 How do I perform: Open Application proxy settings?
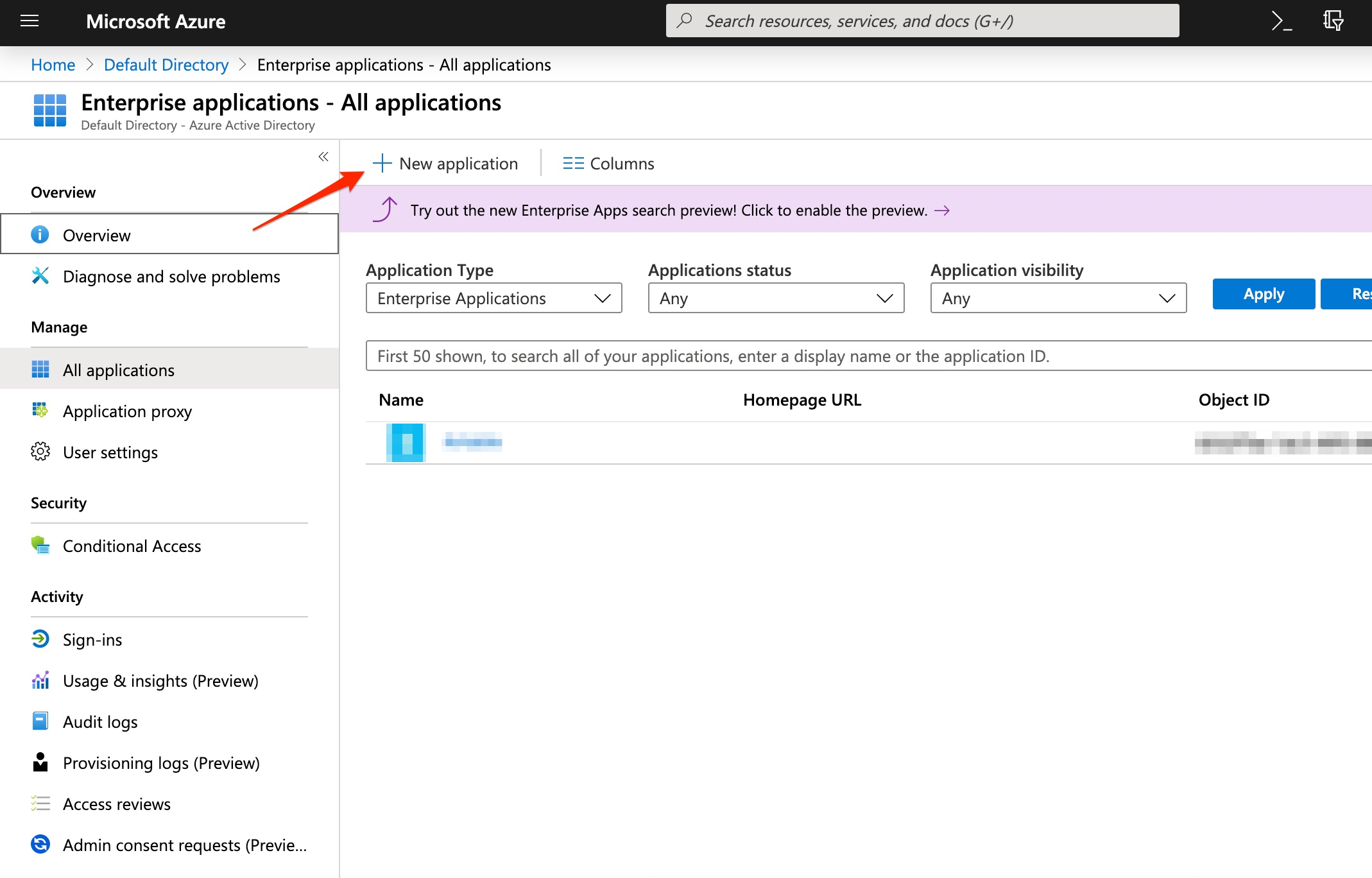pos(169,411)
